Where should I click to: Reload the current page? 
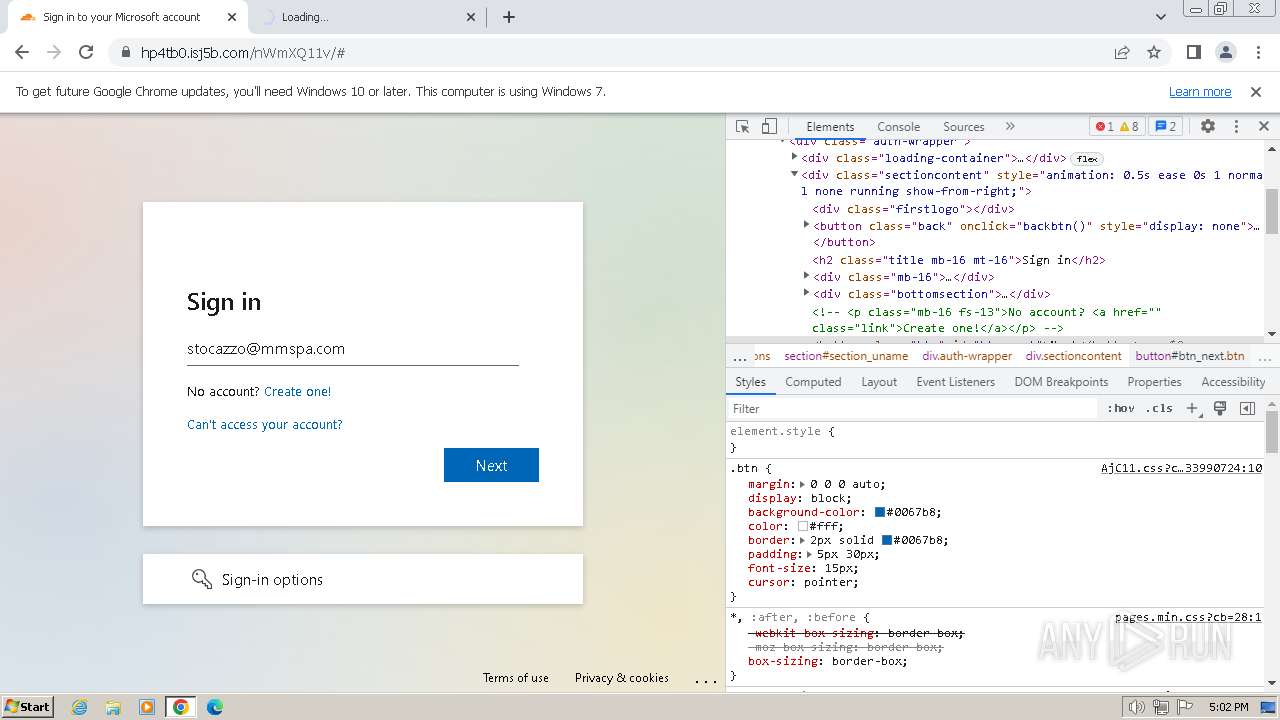(x=86, y=53)
